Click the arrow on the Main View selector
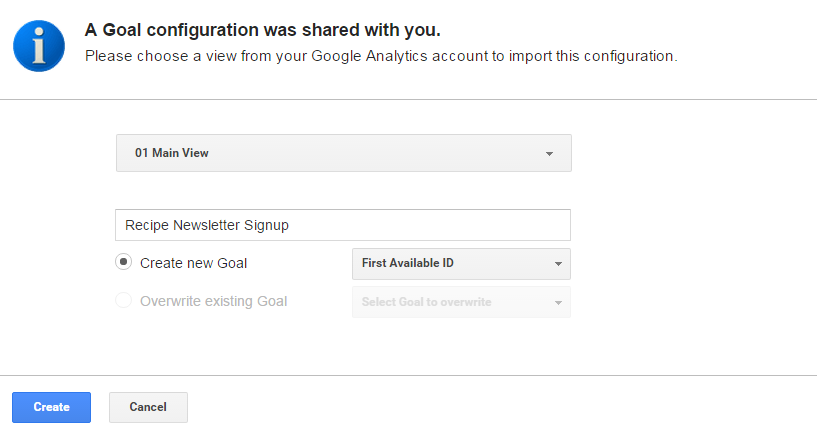 (x=549, y=154)
